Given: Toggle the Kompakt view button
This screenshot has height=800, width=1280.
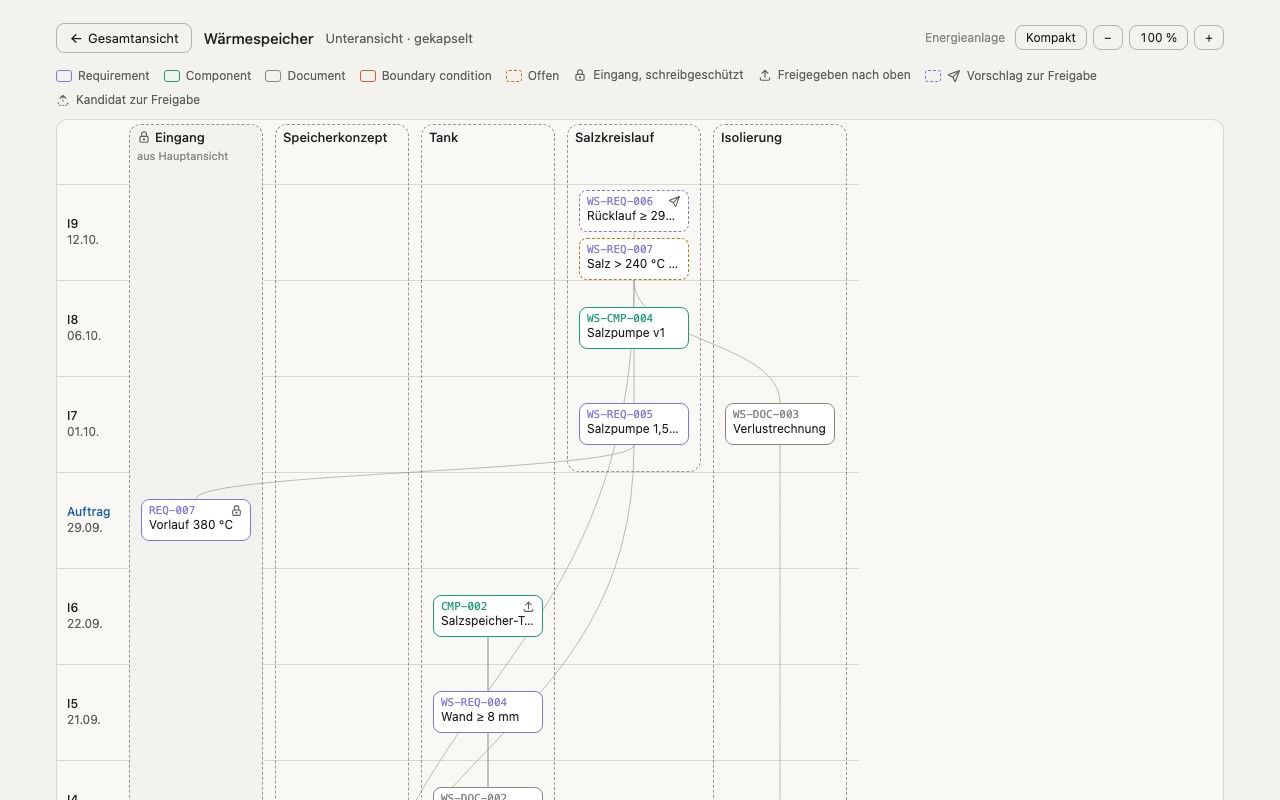Looking at the screenshot, I should click(1051, 38).
